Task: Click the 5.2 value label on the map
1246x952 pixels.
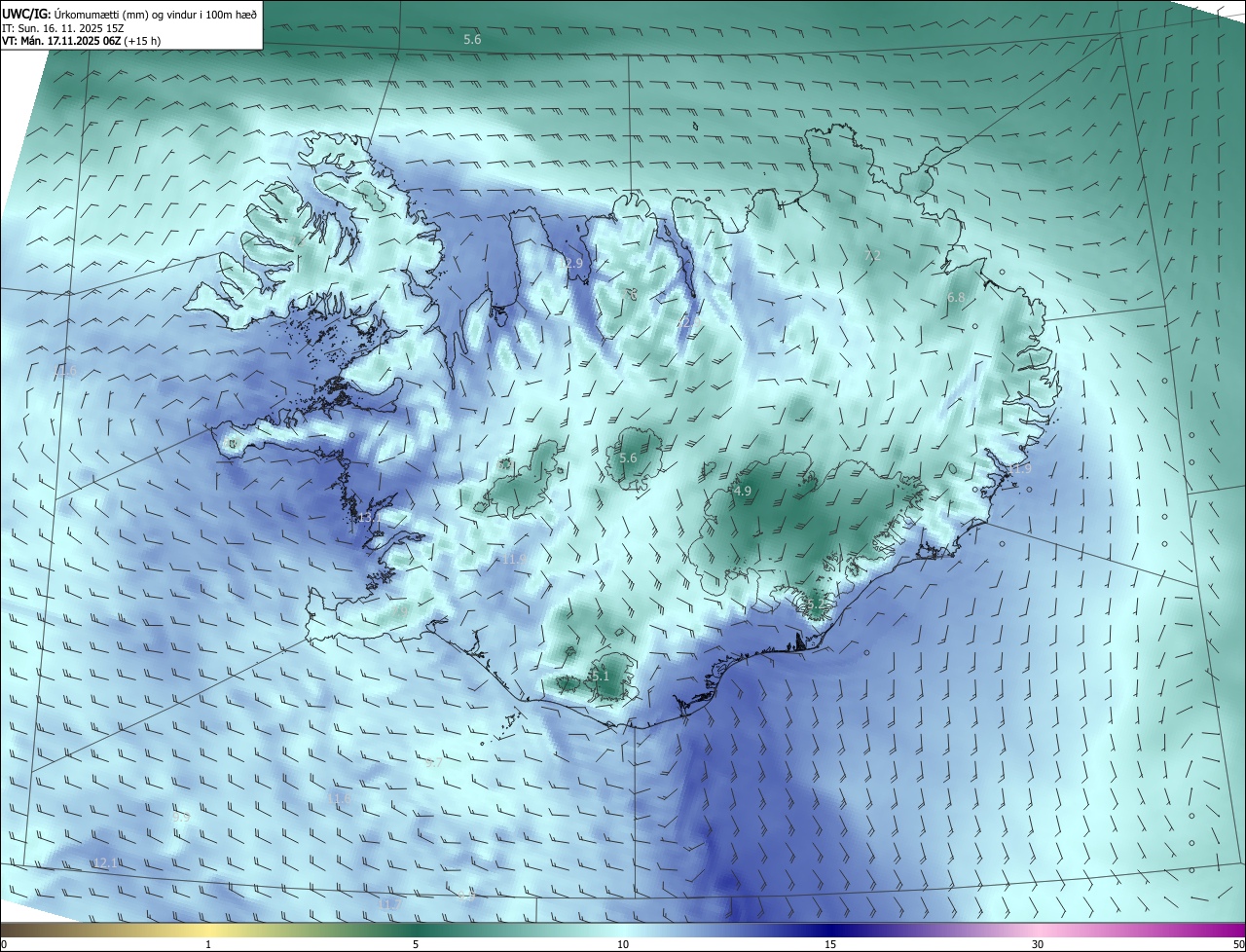Action: [x=814, y=606]
